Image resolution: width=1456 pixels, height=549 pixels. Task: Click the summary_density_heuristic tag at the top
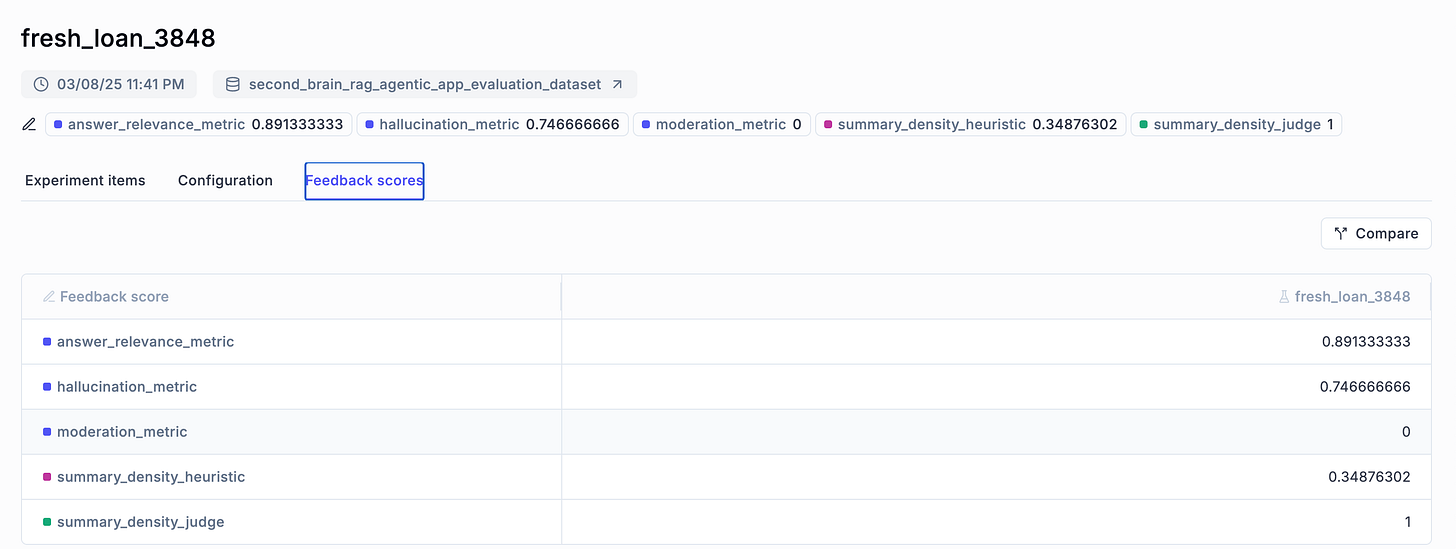[x=970, y=125]
